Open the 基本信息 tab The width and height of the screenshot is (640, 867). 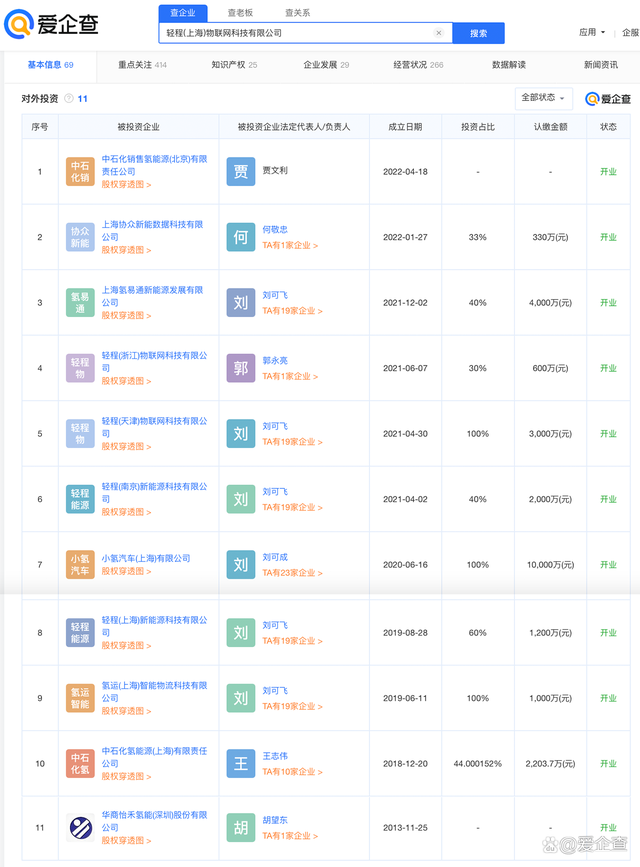coord(50,65)
